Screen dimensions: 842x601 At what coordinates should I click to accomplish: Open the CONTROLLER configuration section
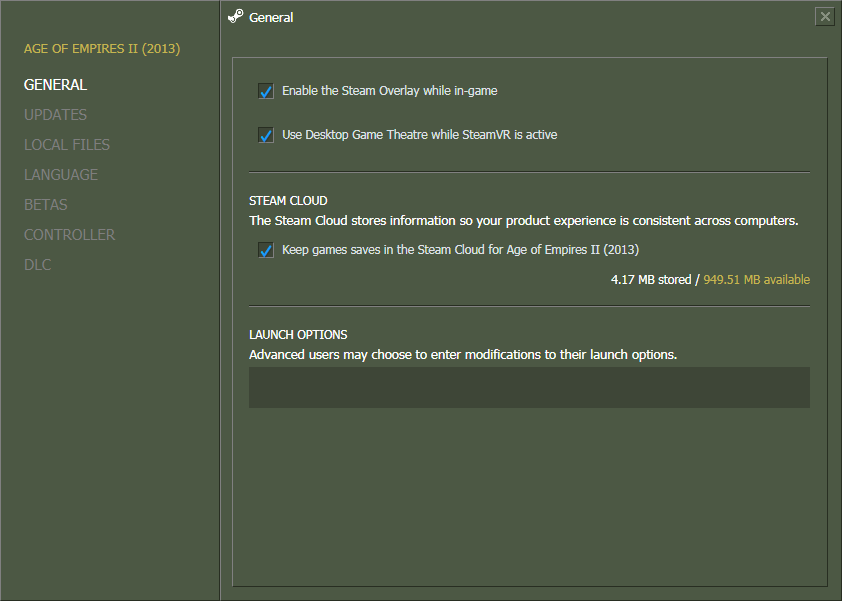(x=69, y=235)
